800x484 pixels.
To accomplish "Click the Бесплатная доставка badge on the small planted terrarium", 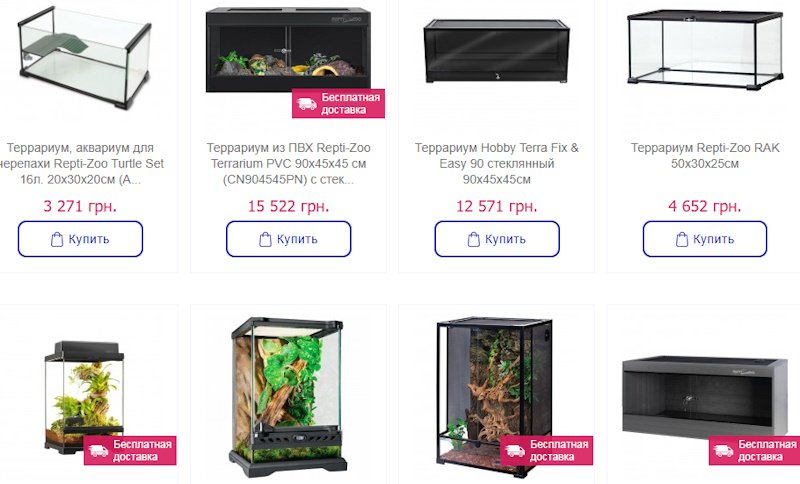I will coord(130,450).
